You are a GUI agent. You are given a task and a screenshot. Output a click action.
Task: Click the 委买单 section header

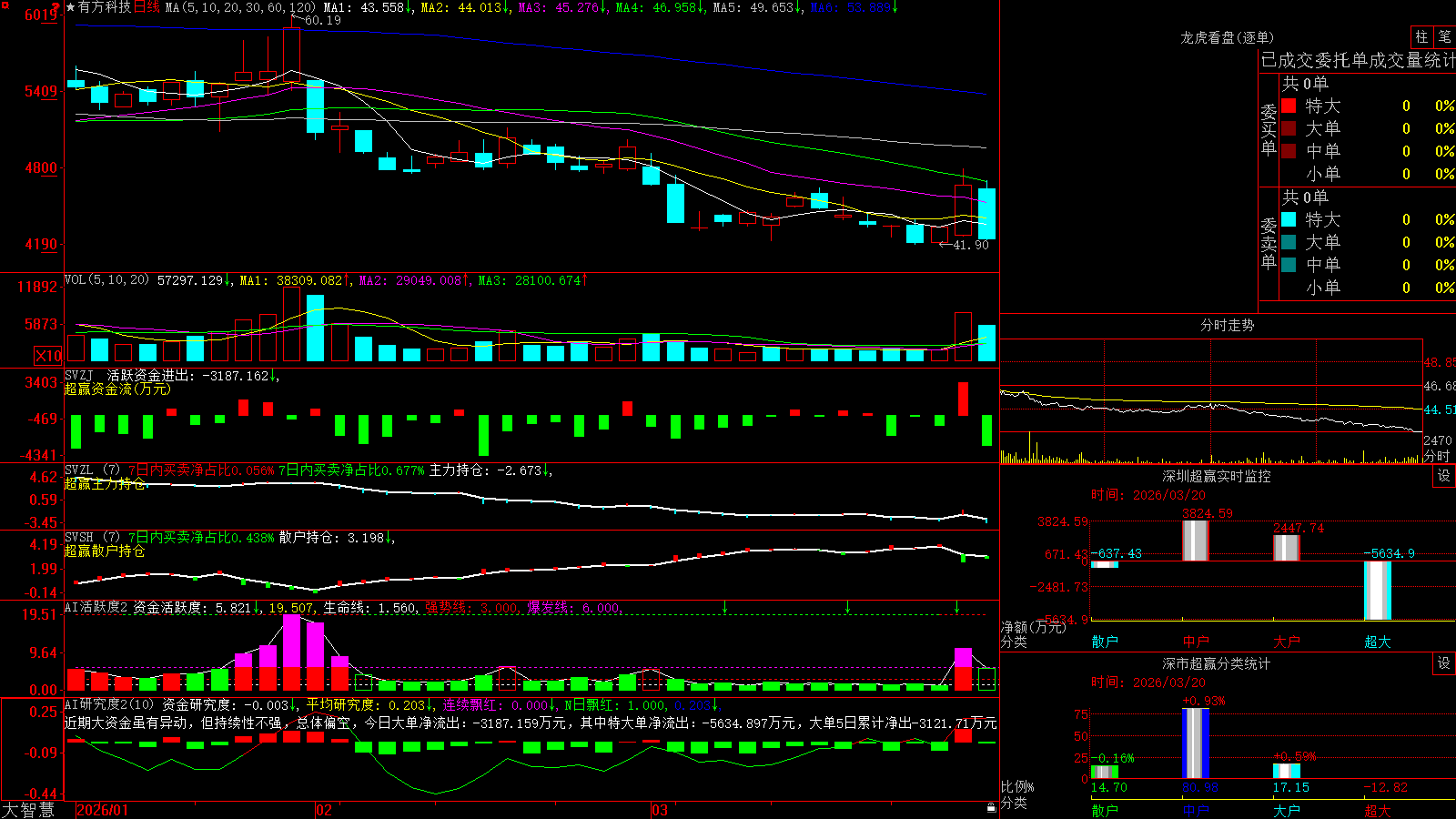click(x=1269, y=128)
